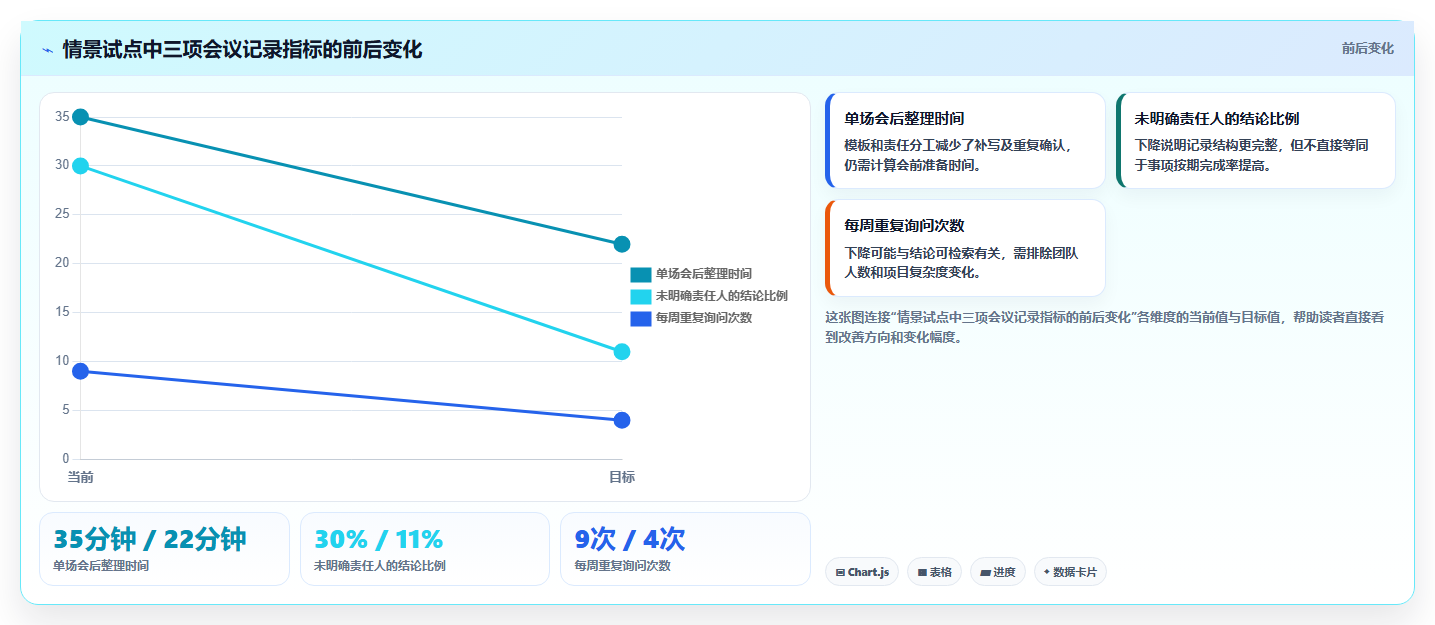
Task: Select the 22 target point on teal line
Action: [622, 244]
